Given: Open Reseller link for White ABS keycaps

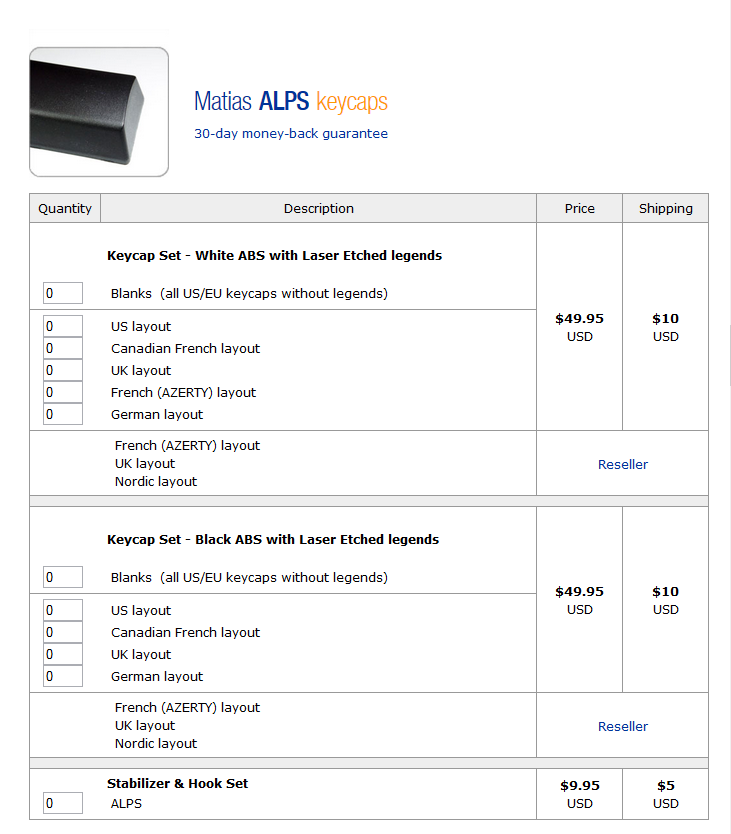Looking at the screenshot, I should tap(622, 464).
